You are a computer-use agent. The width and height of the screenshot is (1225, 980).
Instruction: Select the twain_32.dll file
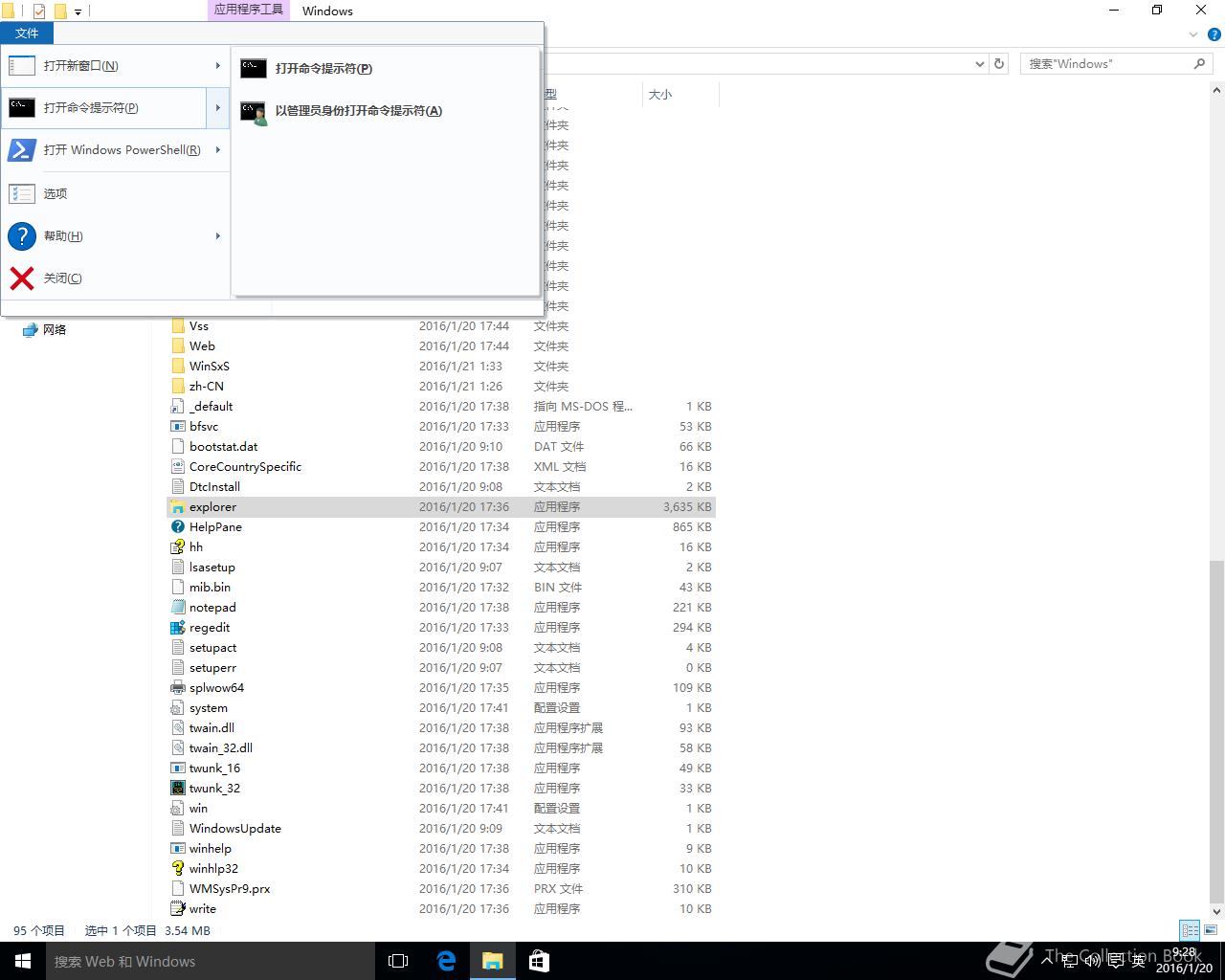pyautogui.click(x=221, y=748)
